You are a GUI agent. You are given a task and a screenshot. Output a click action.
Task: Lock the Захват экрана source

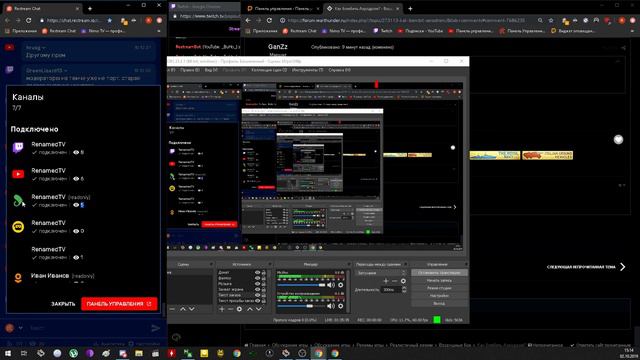coord(264,289)
